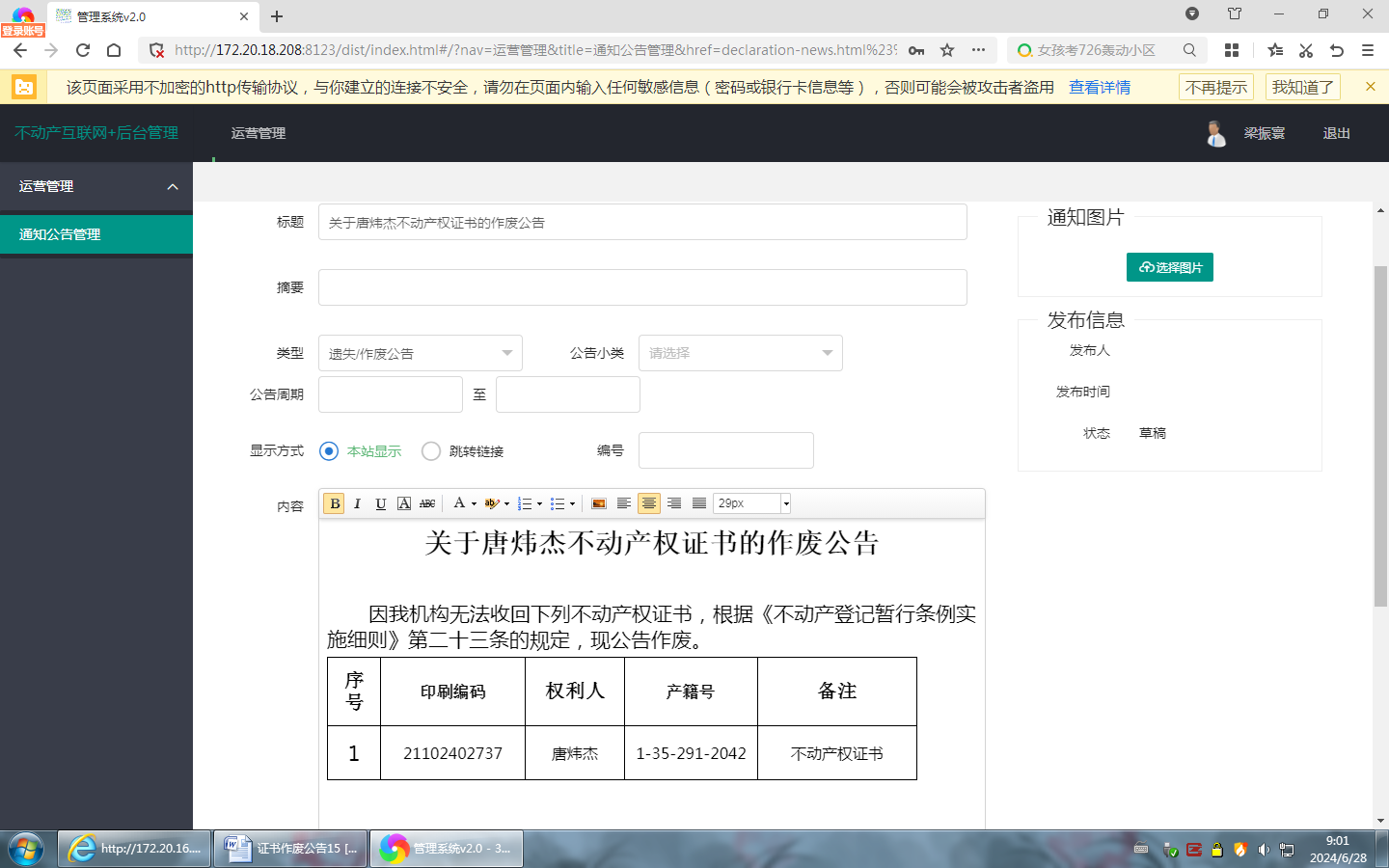The height and width of the screenshot is (868, 1389).
Task: Justify text in editor toolbar
Action: pos(699,503)
